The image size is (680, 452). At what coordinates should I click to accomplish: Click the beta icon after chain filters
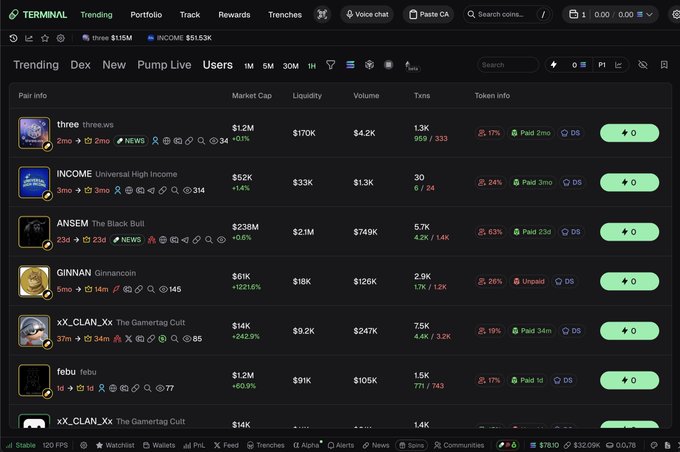(411, 66)
